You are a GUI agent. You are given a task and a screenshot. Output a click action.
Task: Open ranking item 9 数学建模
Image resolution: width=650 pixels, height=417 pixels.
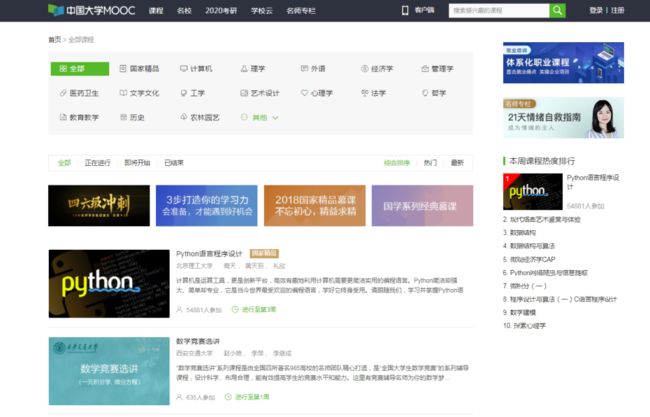519,312
